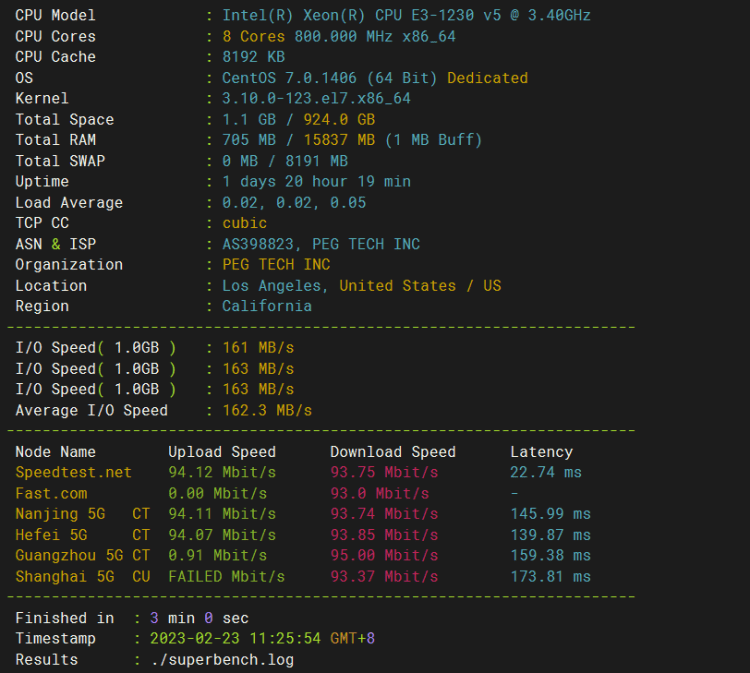
Task: Click the CentOS 7.0.1406 OS text
Action: [x=332, y=78]
